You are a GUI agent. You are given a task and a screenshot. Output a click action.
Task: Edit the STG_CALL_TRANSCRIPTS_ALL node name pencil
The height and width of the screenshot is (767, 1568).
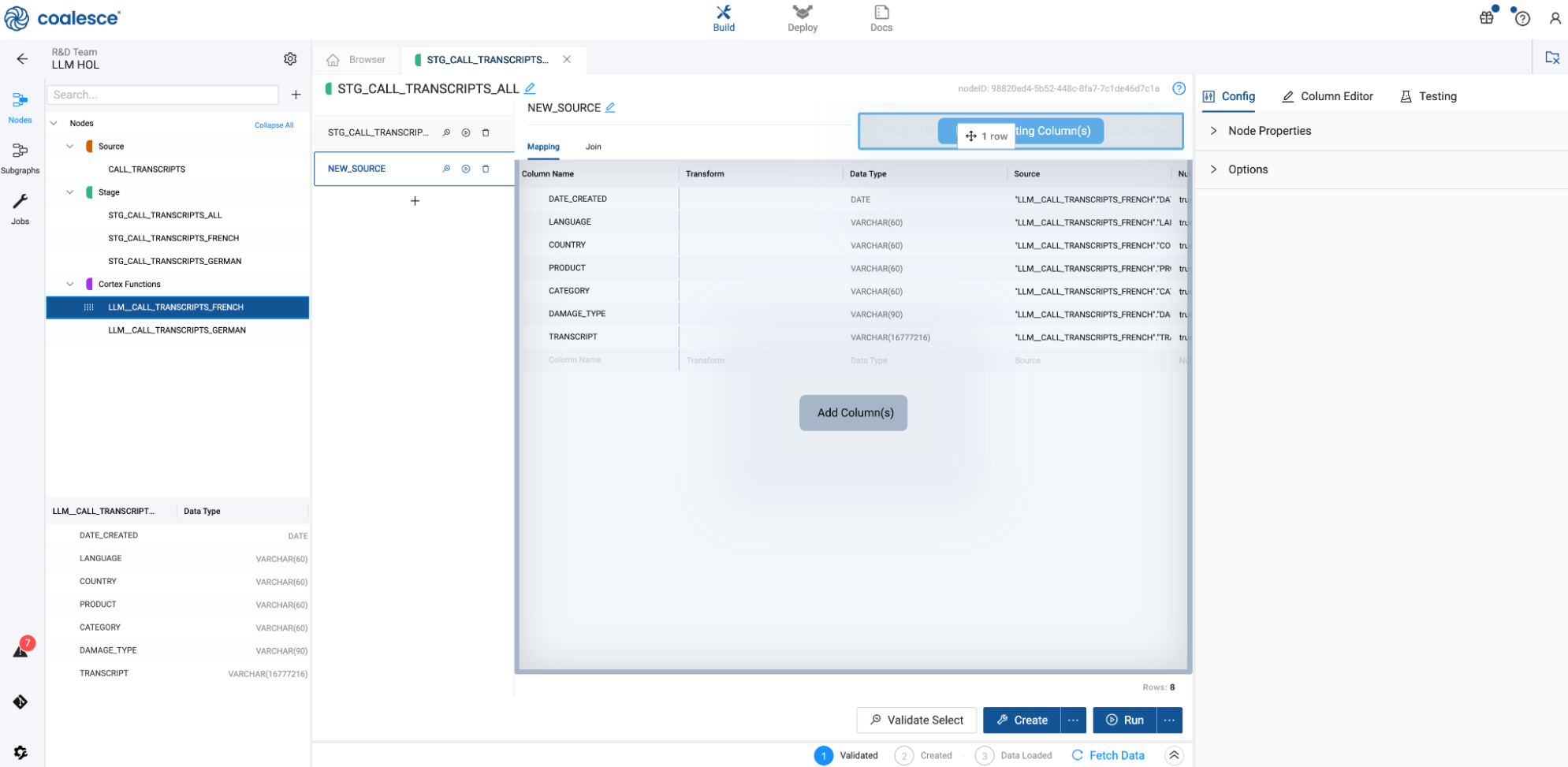tap(530, 88)
